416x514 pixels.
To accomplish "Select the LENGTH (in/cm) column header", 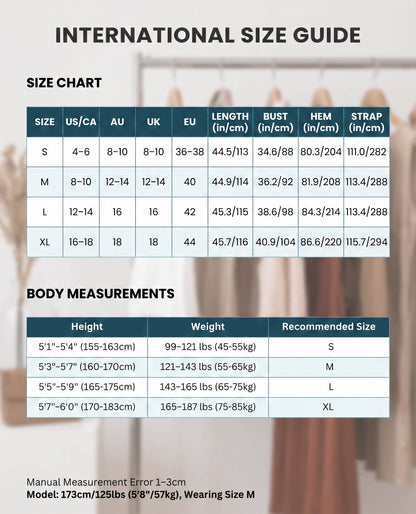I will 230,122.
